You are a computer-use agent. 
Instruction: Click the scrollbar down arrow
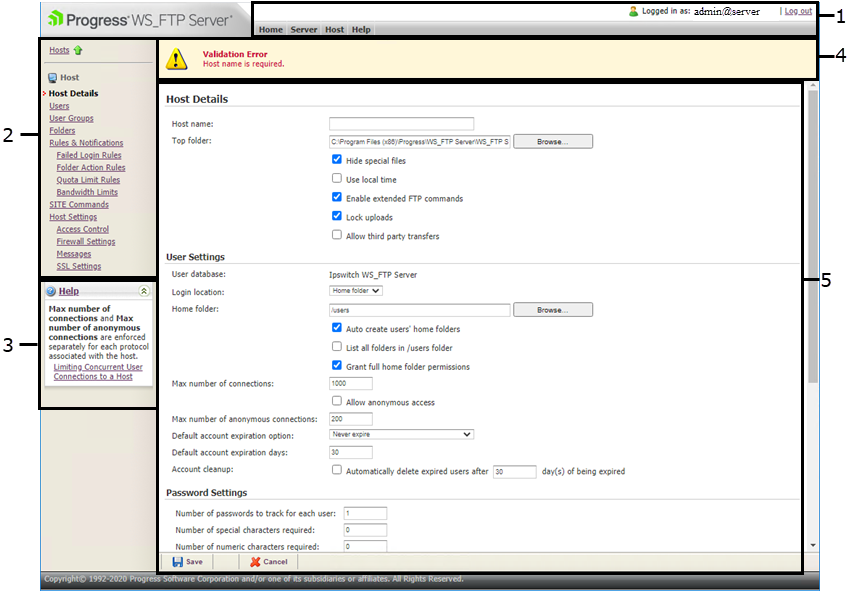pyautogui.click(x=813, y=545)
